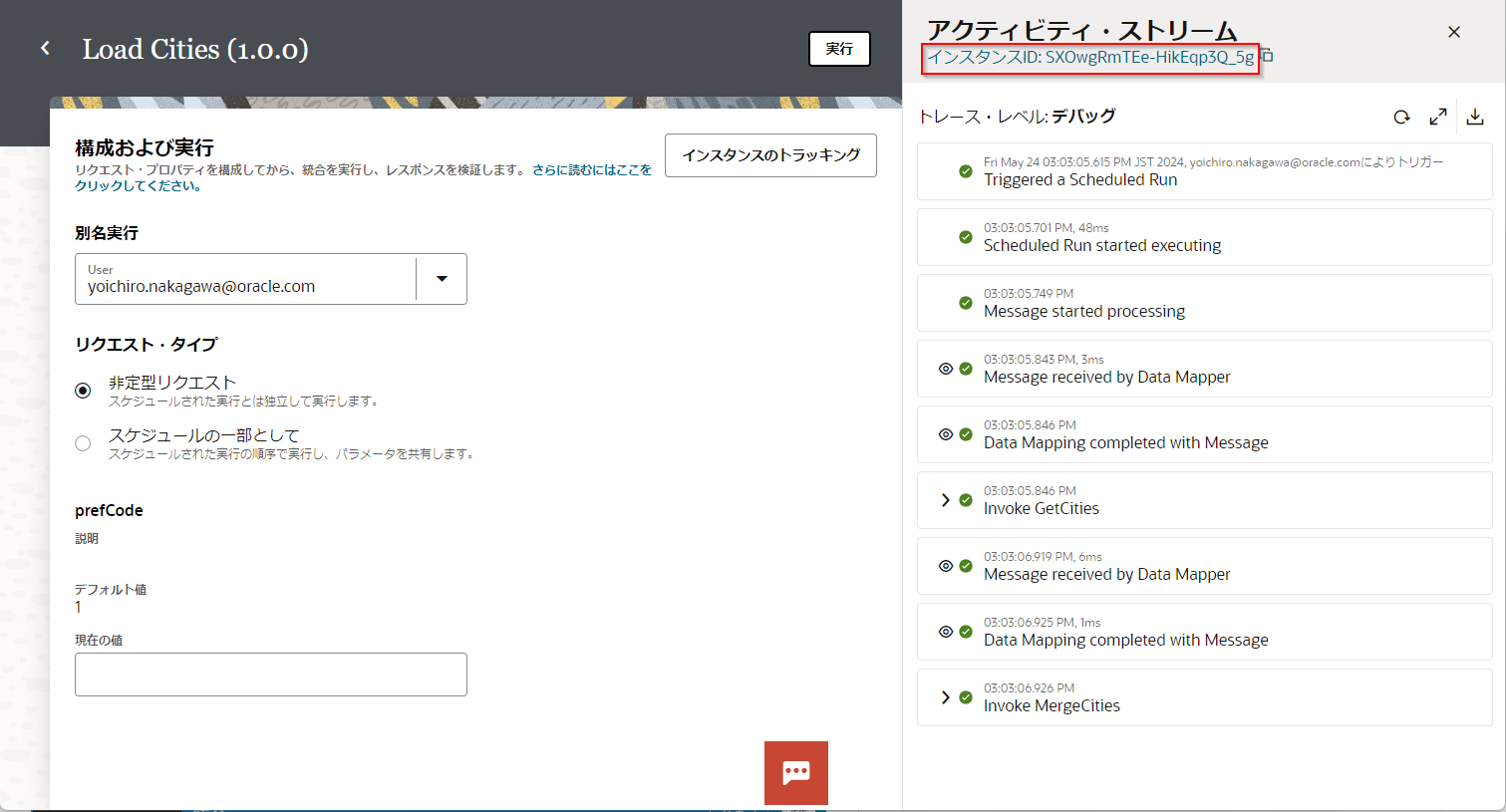The width and height of the screenshot is (1506, 812).
Task: Click the back arrow next to Load Cities
Action: (45, 49)
